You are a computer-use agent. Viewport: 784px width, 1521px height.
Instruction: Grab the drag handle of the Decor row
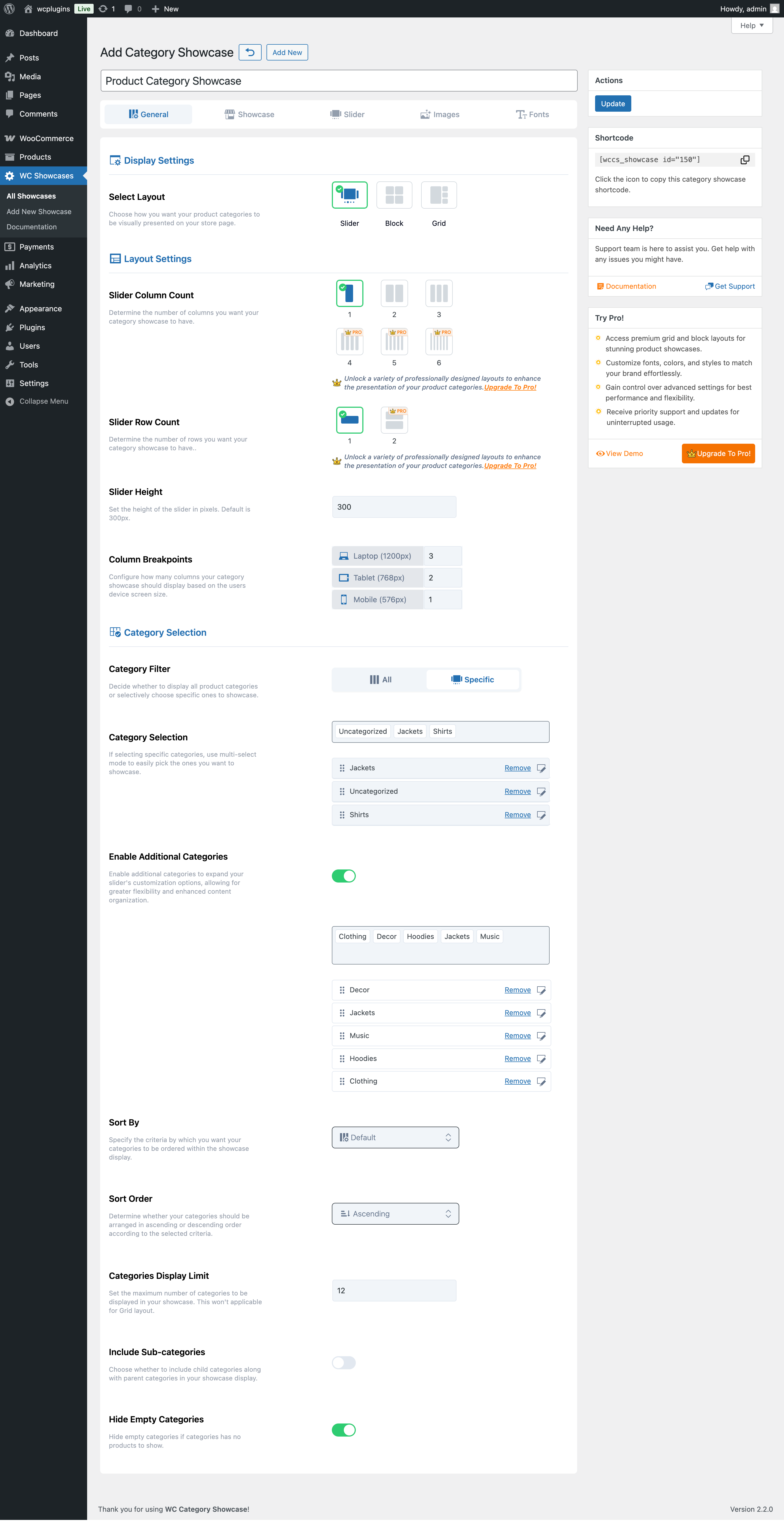coord(342,990)
